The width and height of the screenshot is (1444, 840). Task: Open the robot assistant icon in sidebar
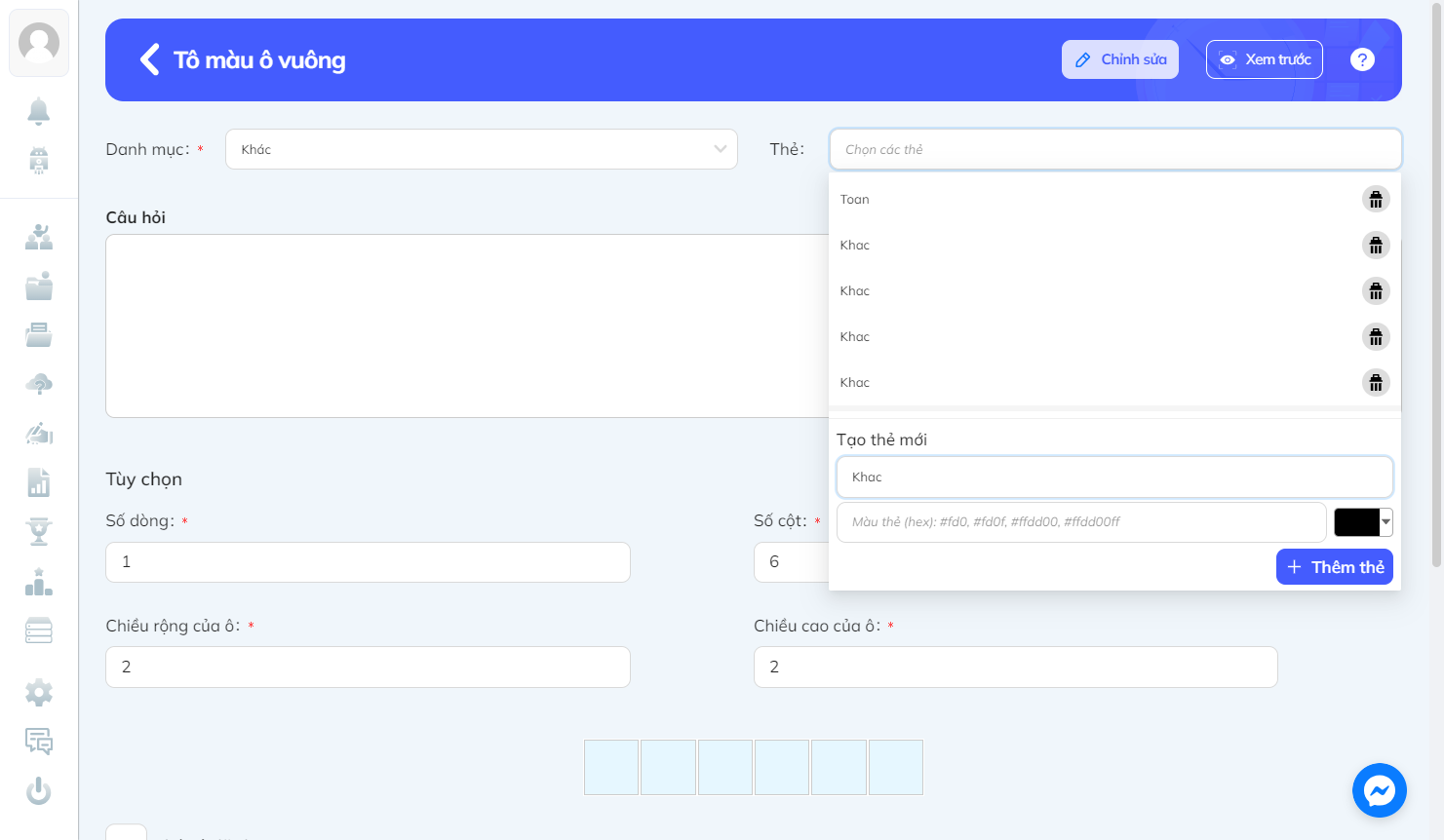pos(39,160)
